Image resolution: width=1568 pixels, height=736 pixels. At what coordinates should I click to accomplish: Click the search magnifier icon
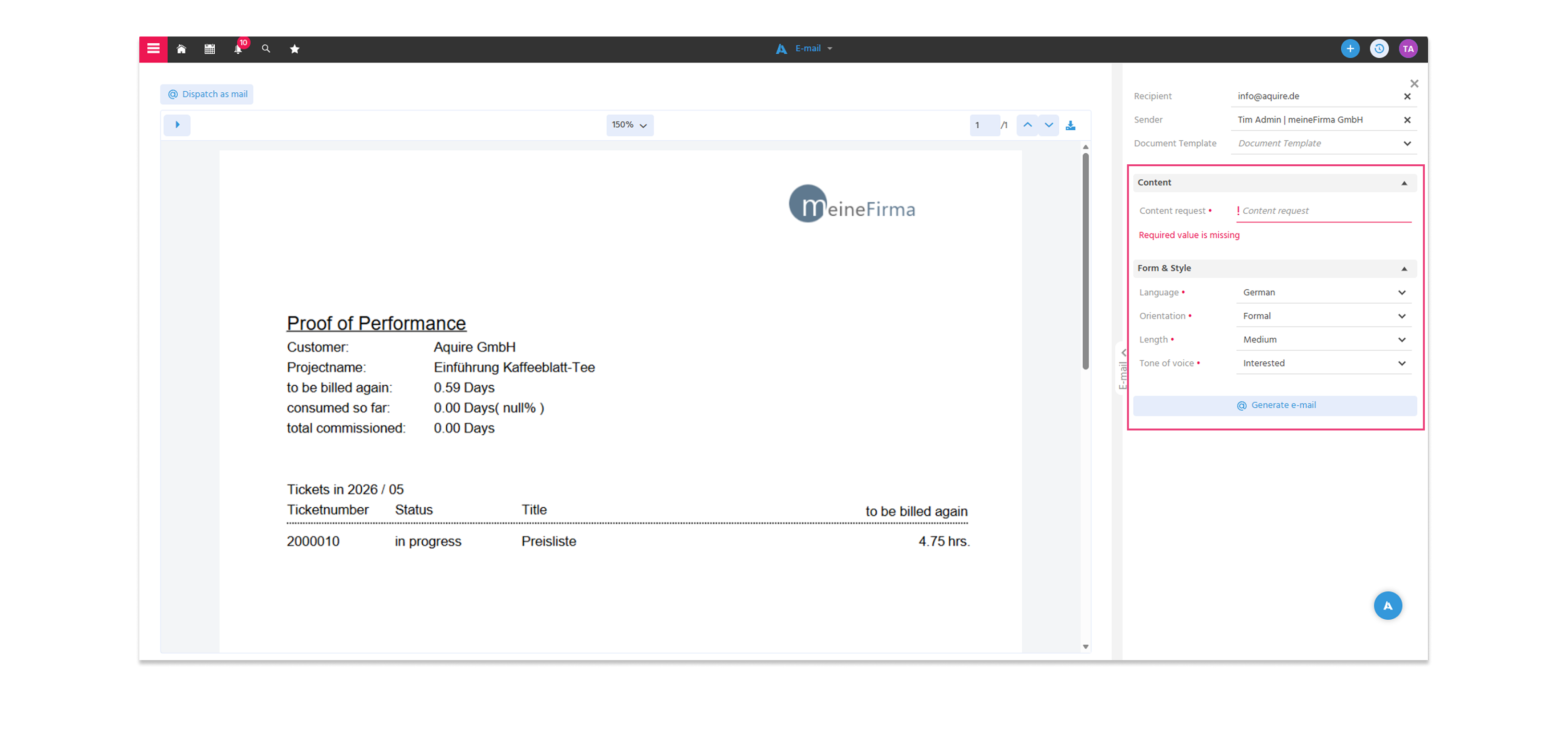(x=266, y=49)
